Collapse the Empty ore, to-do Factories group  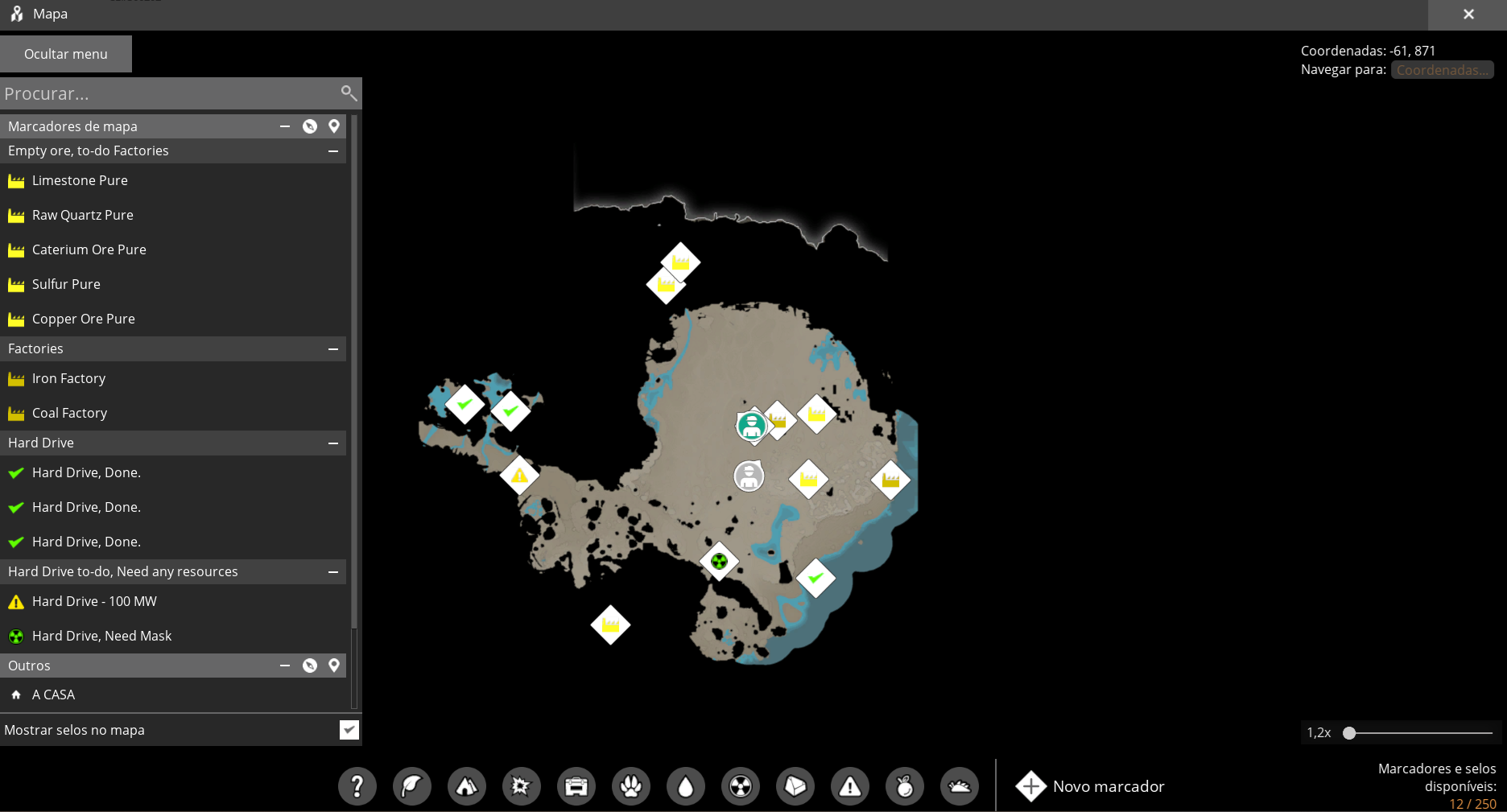pyautogui.click(x=333, y=150)
